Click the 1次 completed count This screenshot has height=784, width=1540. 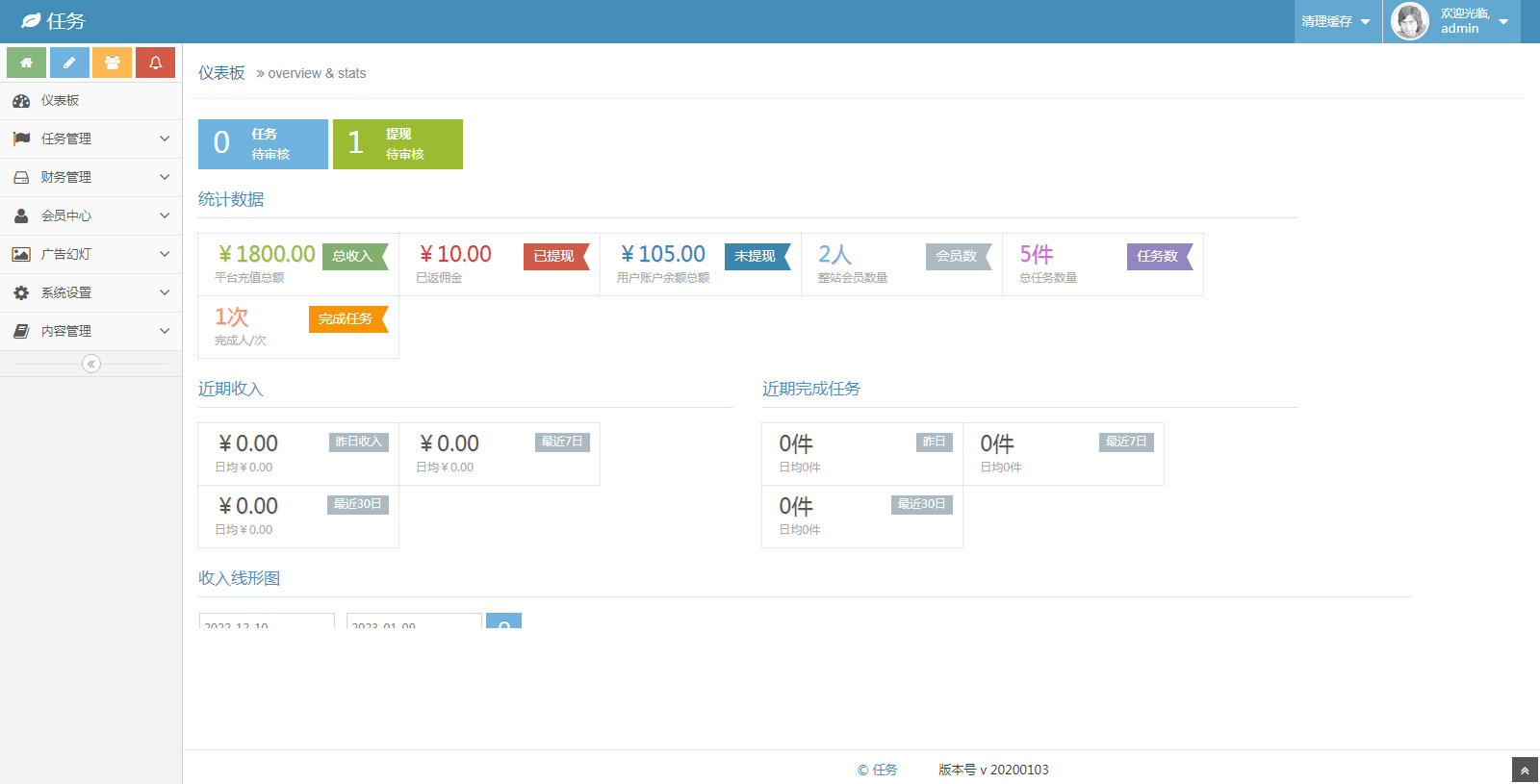click(231, 316)
